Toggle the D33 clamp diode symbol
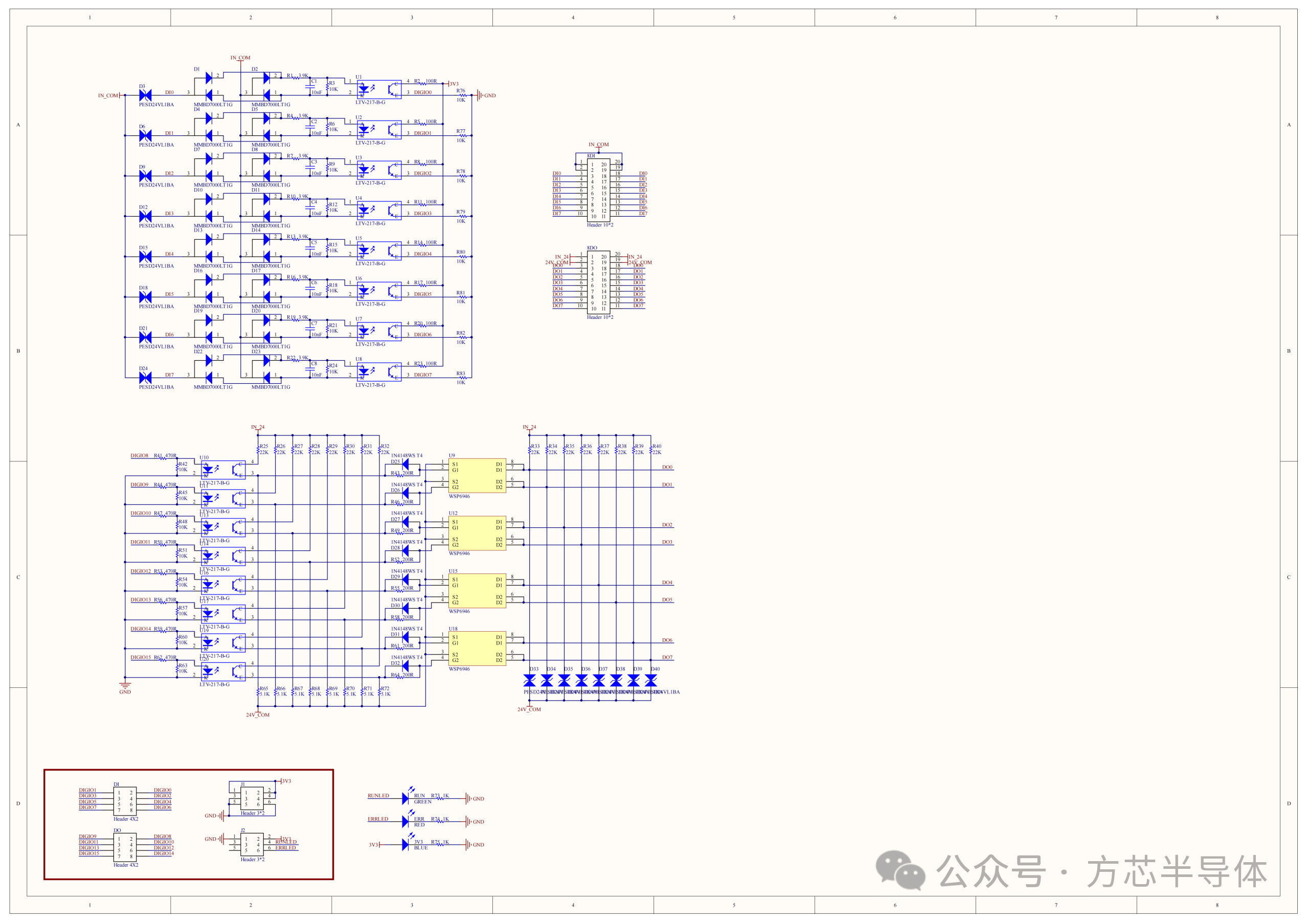 [x=529, y=680]
